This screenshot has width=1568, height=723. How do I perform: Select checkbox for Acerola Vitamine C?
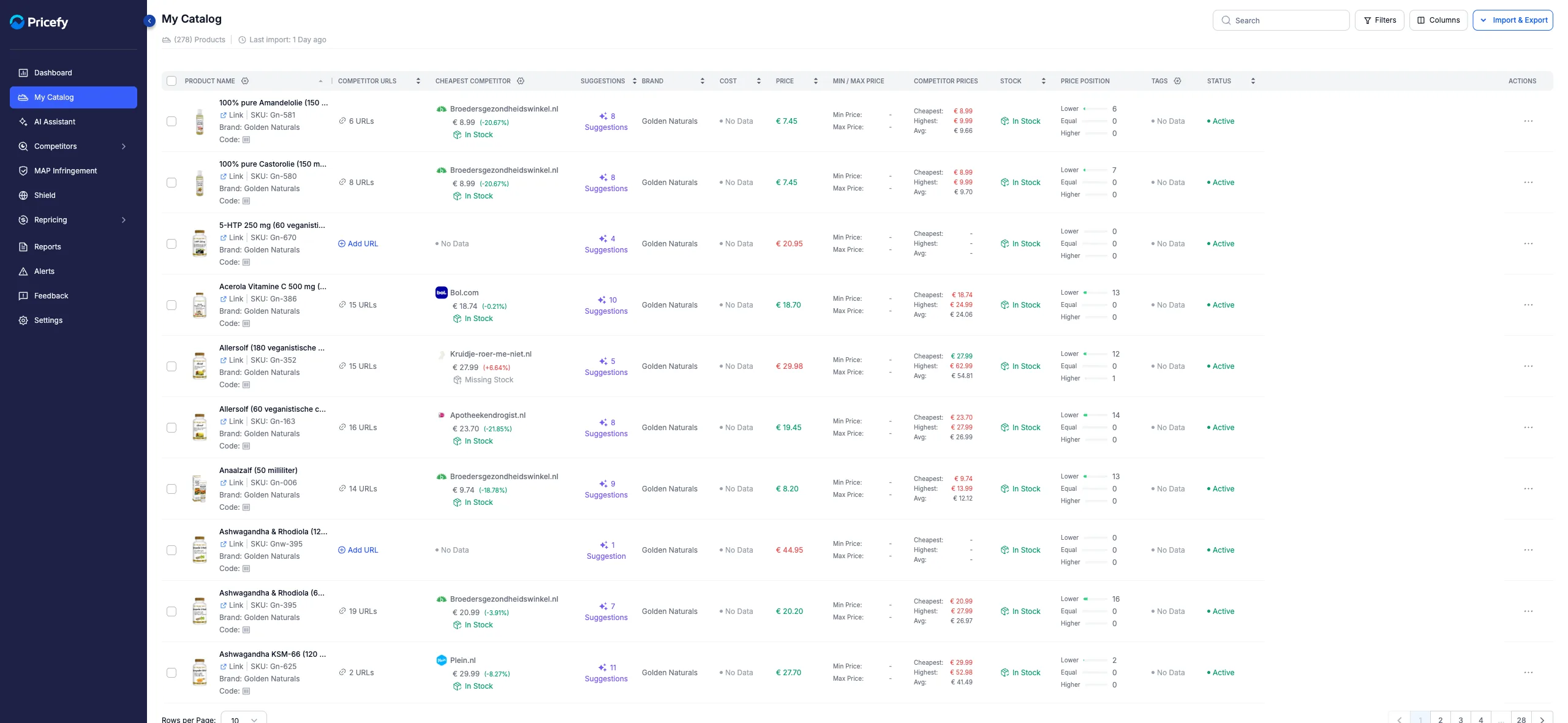coord(171,305)
